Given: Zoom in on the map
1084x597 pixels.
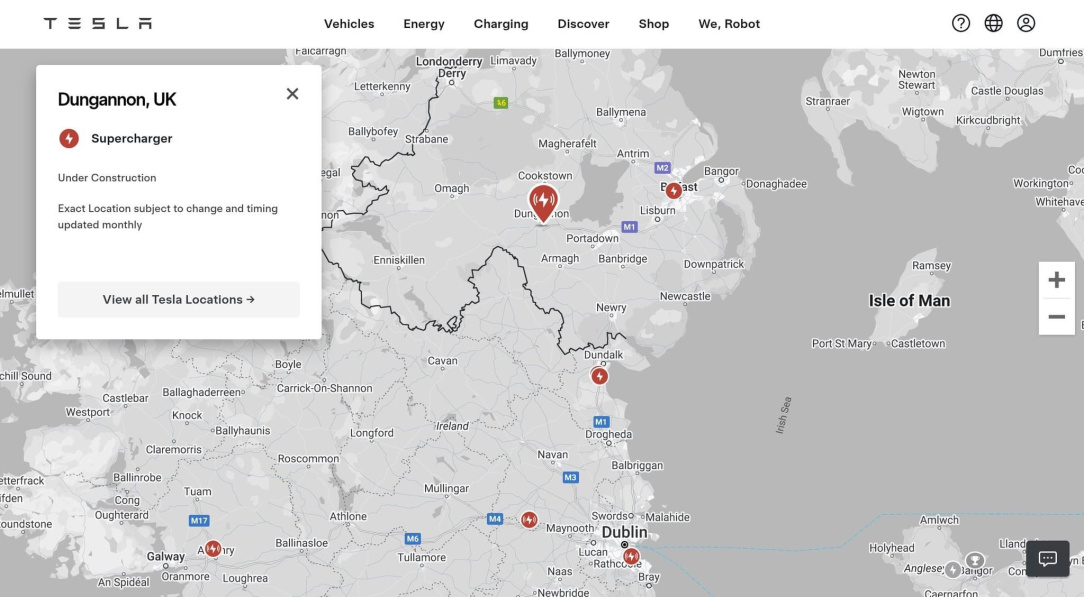Looking at the screenshot, I should pos(1056,280).
